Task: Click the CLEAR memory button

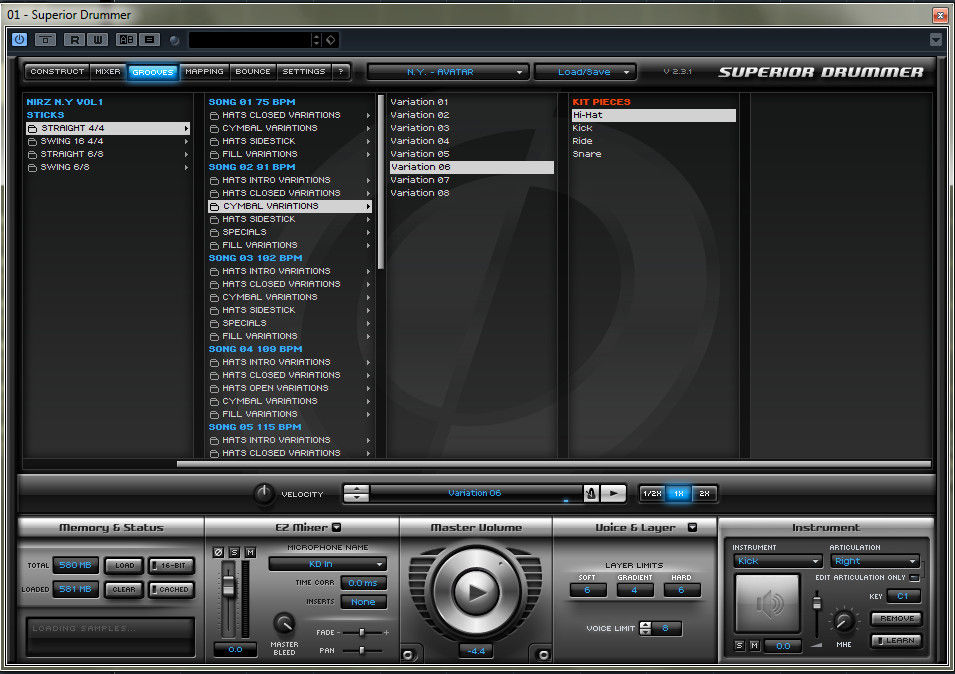Action: tap(124, 589)
